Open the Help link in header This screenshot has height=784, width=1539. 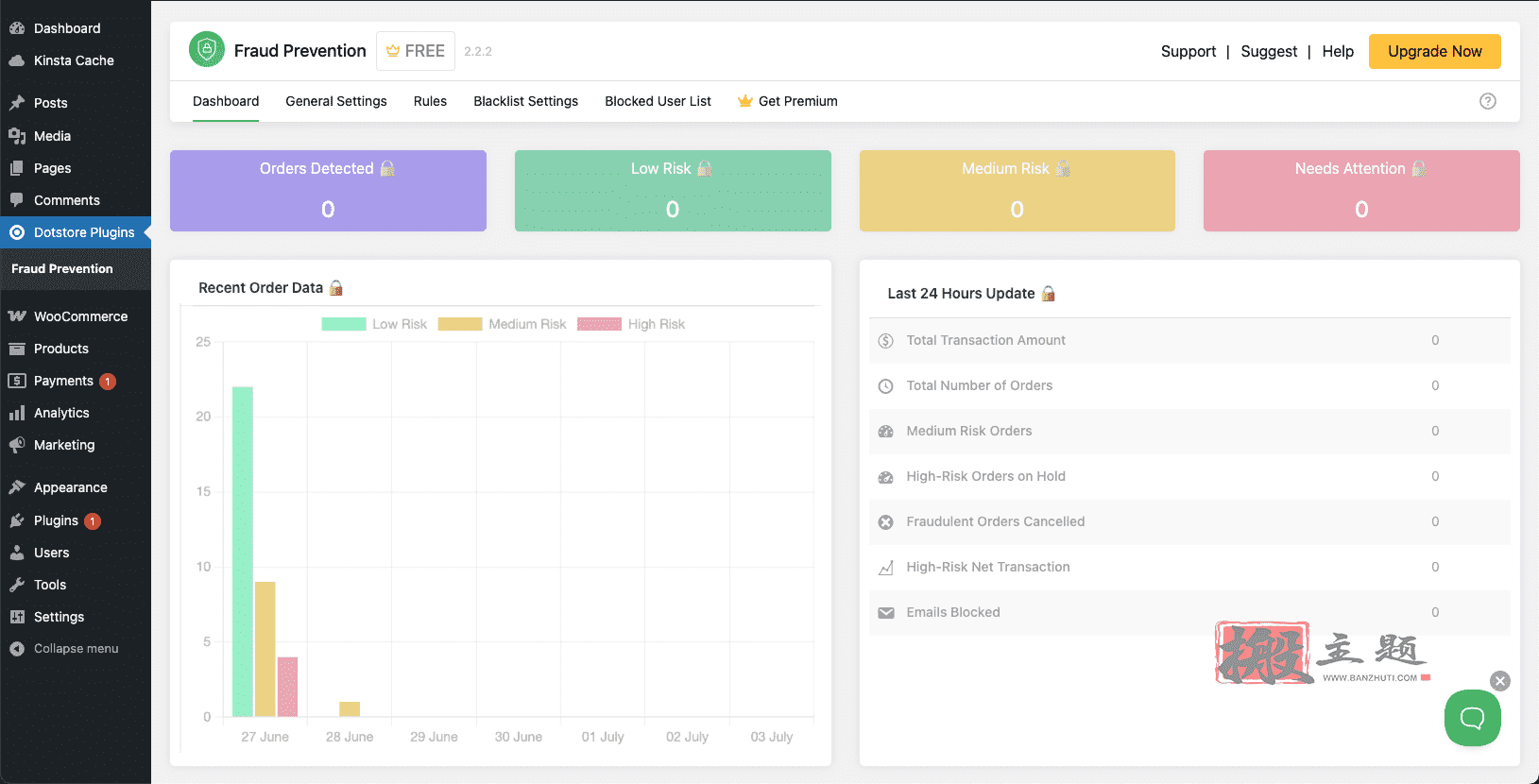point(1338,51)
